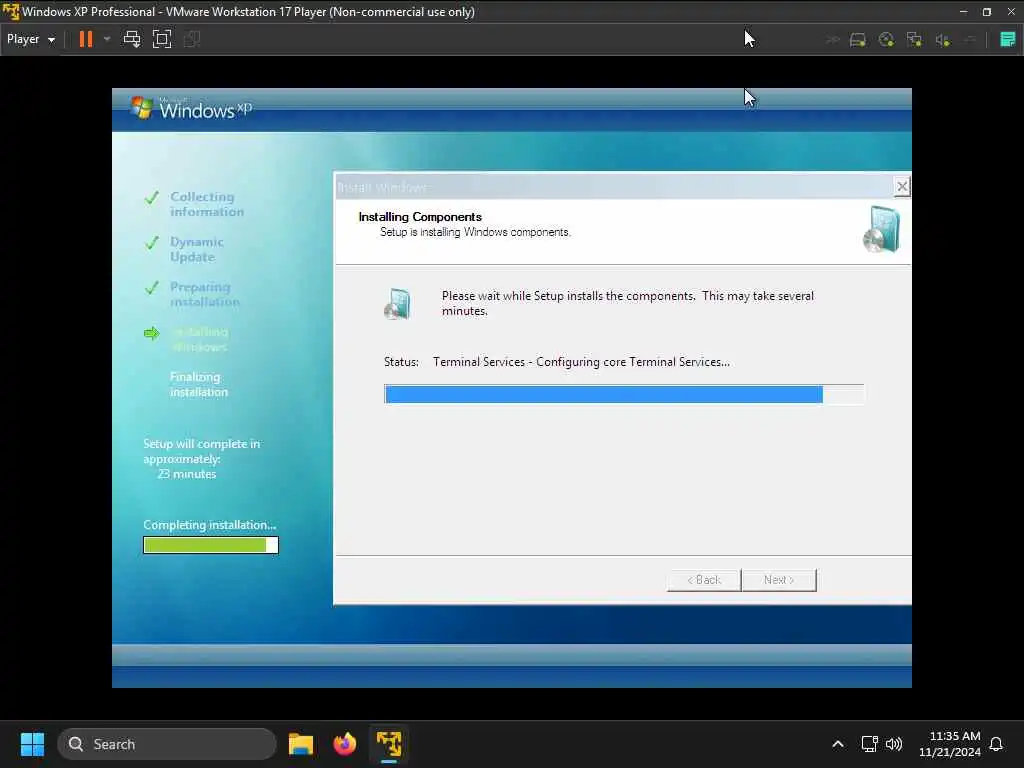
Task: Click the sound card device icon
Action: pyautogui.click(x=942, y=40)
